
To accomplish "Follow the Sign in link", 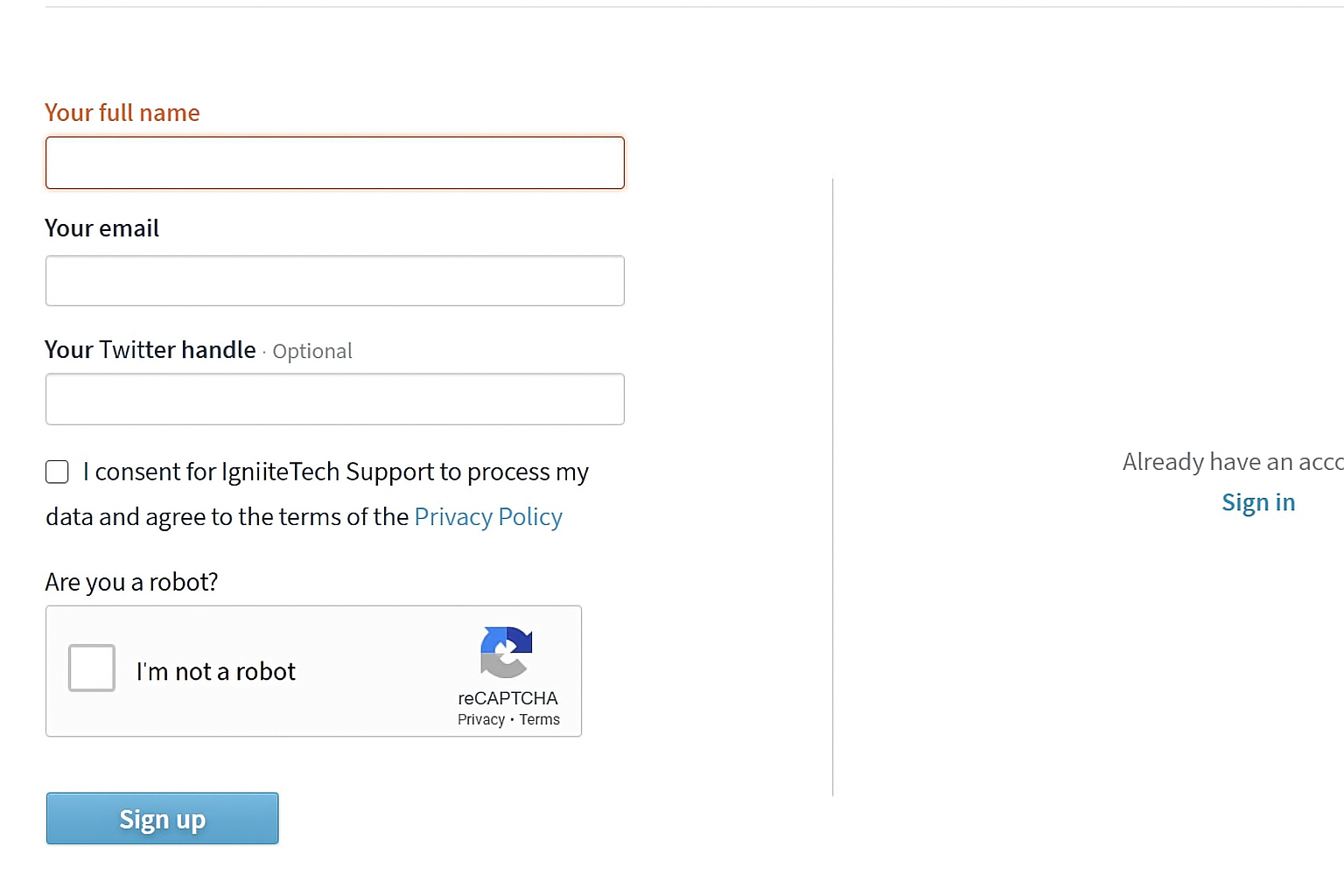I will (x=1258, y=502).
